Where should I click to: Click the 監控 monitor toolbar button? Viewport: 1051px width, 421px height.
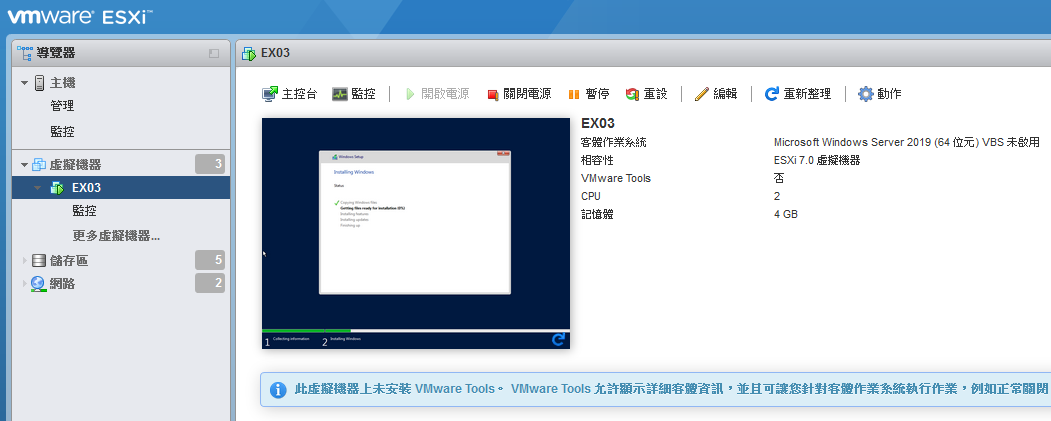[x=354, y=94]
